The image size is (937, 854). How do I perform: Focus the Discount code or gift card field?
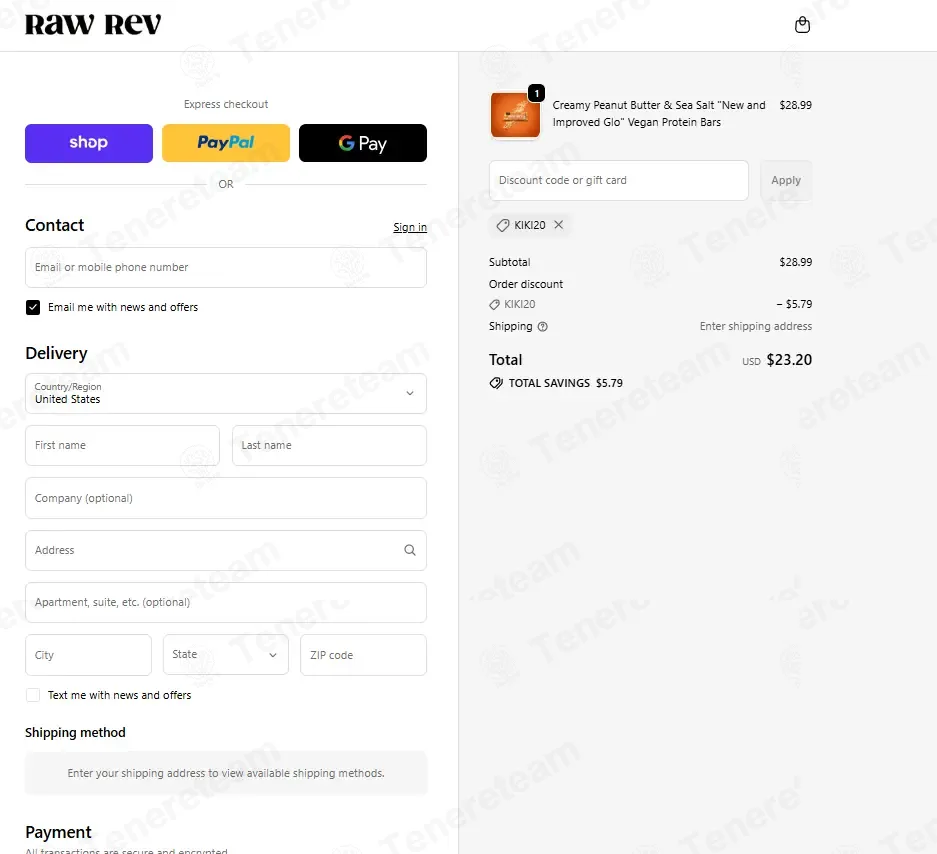click(x=618, y=180)
